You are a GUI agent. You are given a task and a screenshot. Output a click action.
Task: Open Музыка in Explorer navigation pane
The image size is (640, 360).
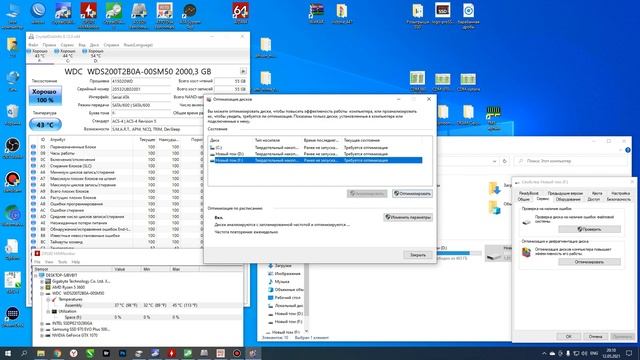coord(279,282)
